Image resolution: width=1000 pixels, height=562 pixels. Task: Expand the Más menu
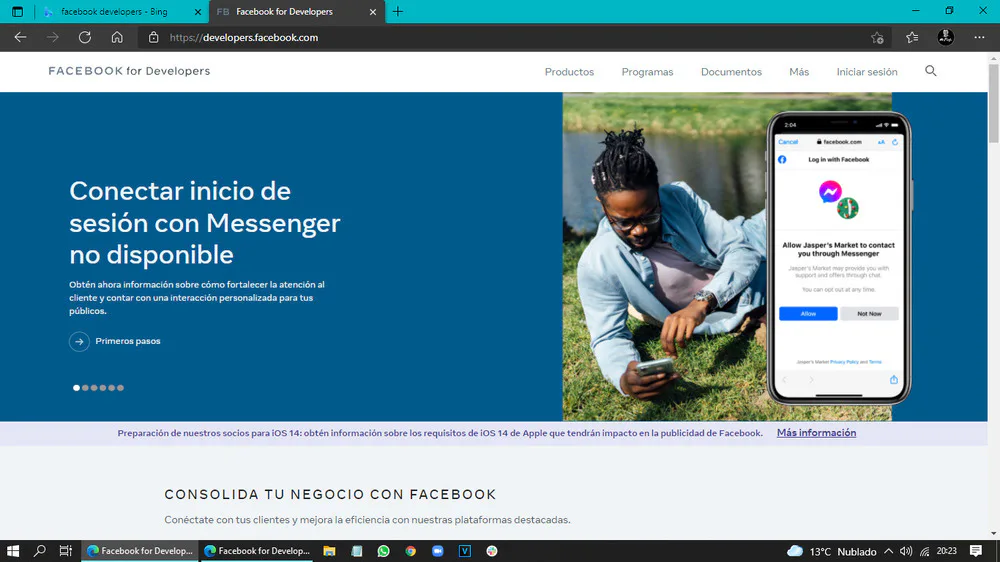tap(798, 72)
